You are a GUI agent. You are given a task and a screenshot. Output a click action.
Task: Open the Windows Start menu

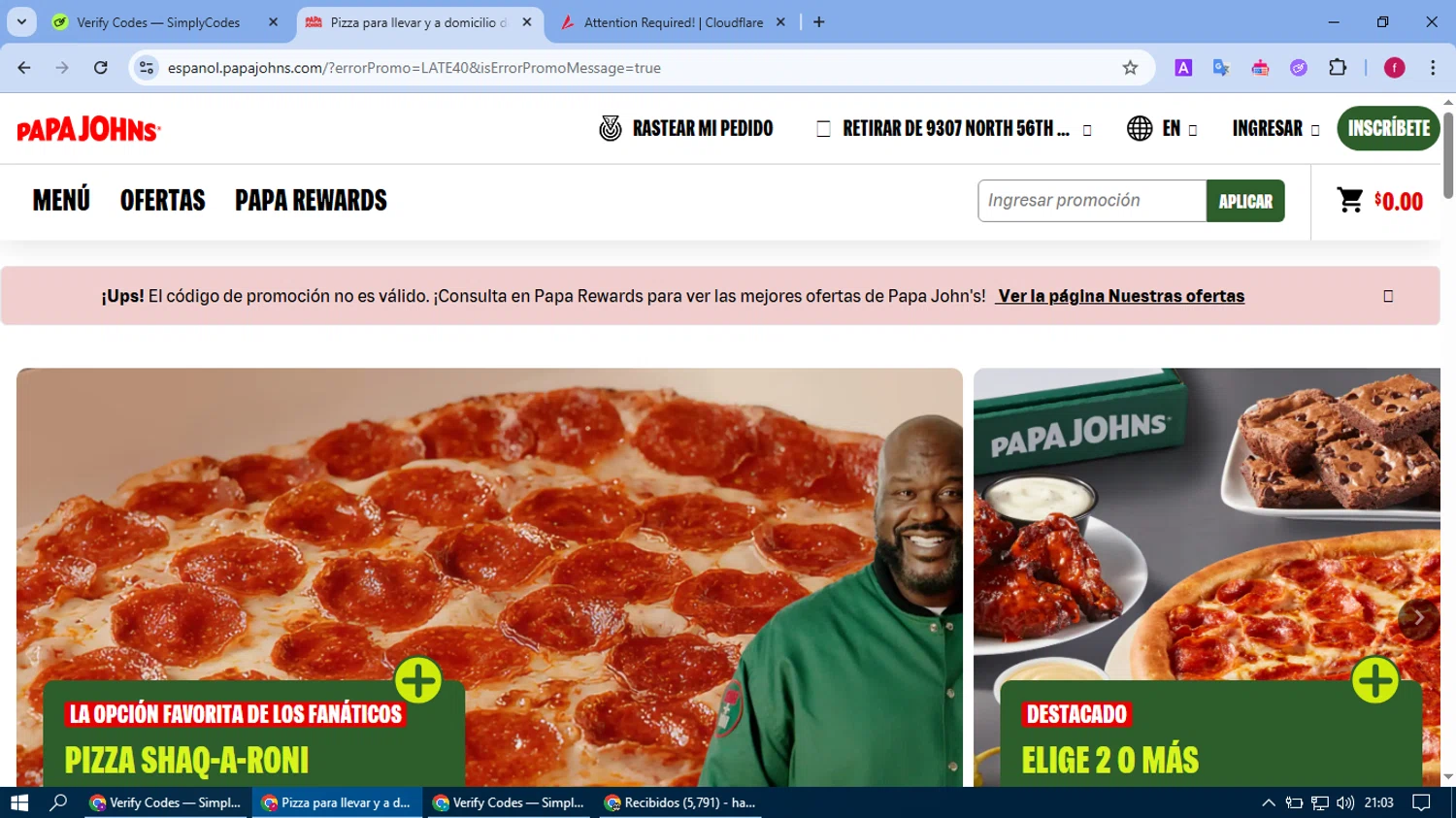point(19,802)
